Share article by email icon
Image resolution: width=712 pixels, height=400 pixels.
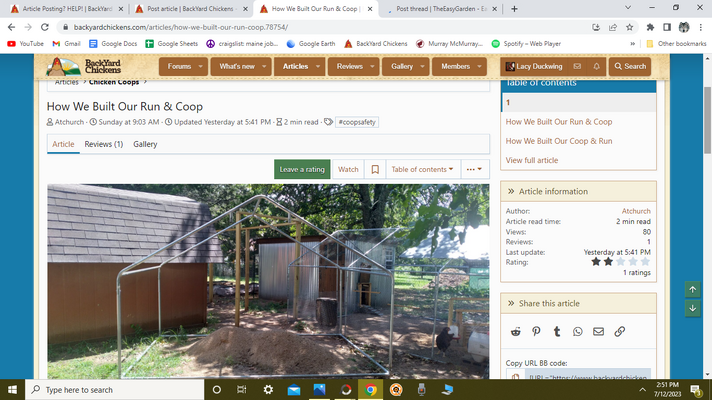[x=598, y=331]
